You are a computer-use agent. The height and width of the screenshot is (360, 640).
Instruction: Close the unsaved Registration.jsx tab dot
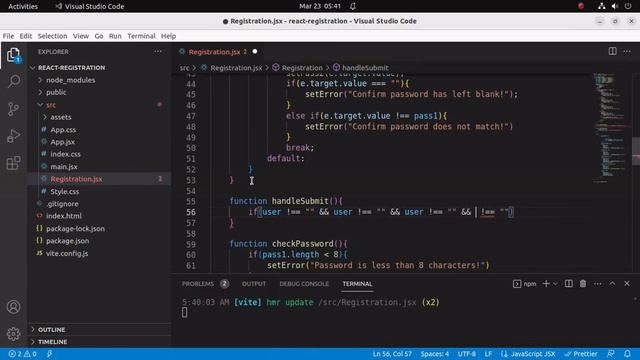[255, 51]
